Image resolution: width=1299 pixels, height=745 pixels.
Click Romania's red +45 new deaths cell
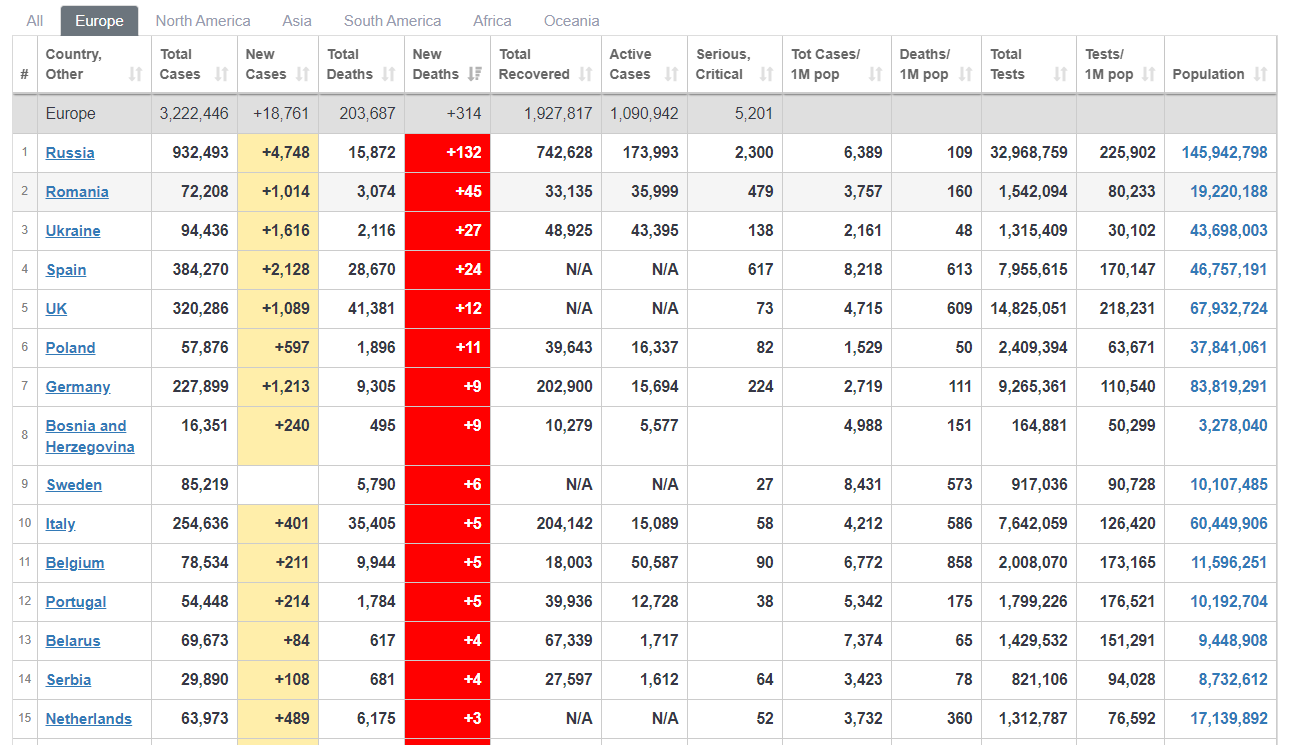pos(447,192)
